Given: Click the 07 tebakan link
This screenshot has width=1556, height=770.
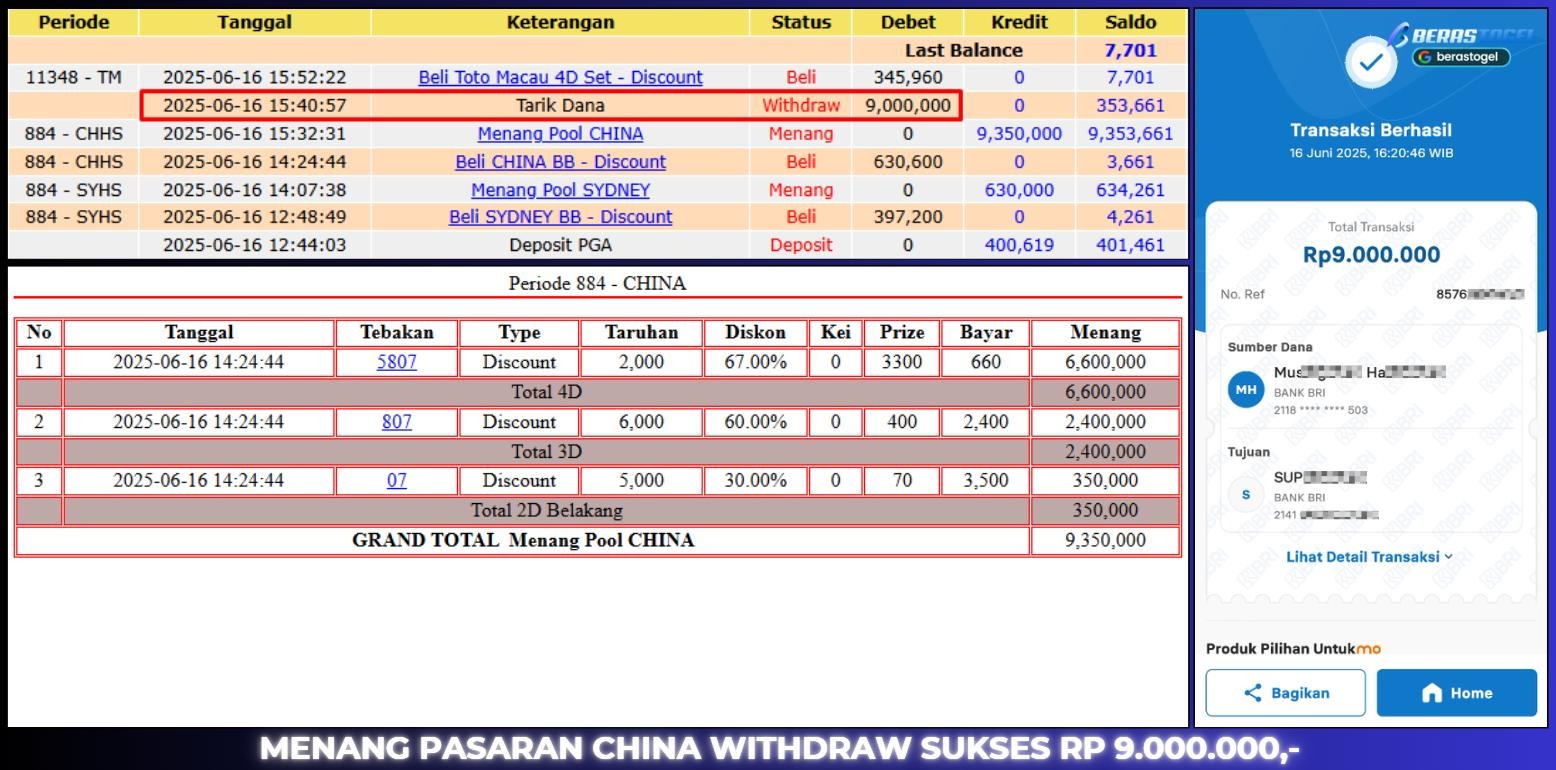Looking at the screenshot, I should pos(397,480).
